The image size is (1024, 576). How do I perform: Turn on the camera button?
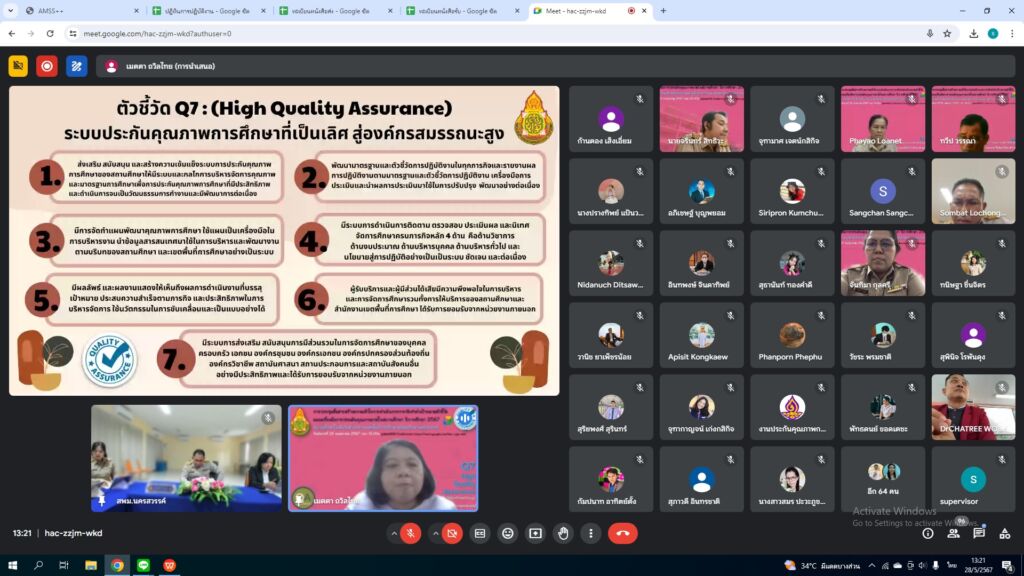click(452, 533)
